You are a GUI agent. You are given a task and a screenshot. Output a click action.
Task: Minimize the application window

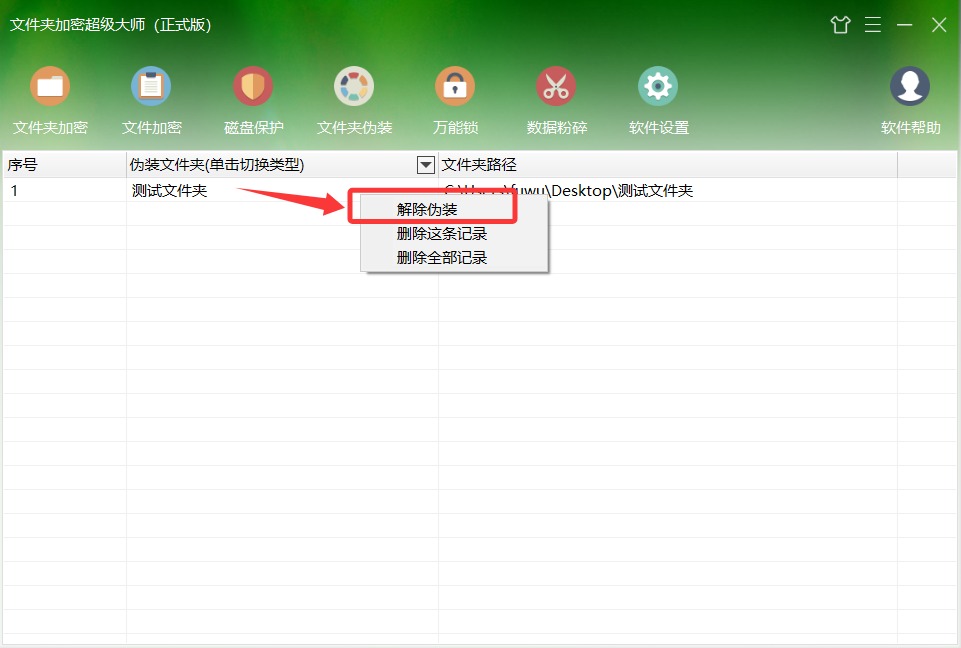pos(905,25)
